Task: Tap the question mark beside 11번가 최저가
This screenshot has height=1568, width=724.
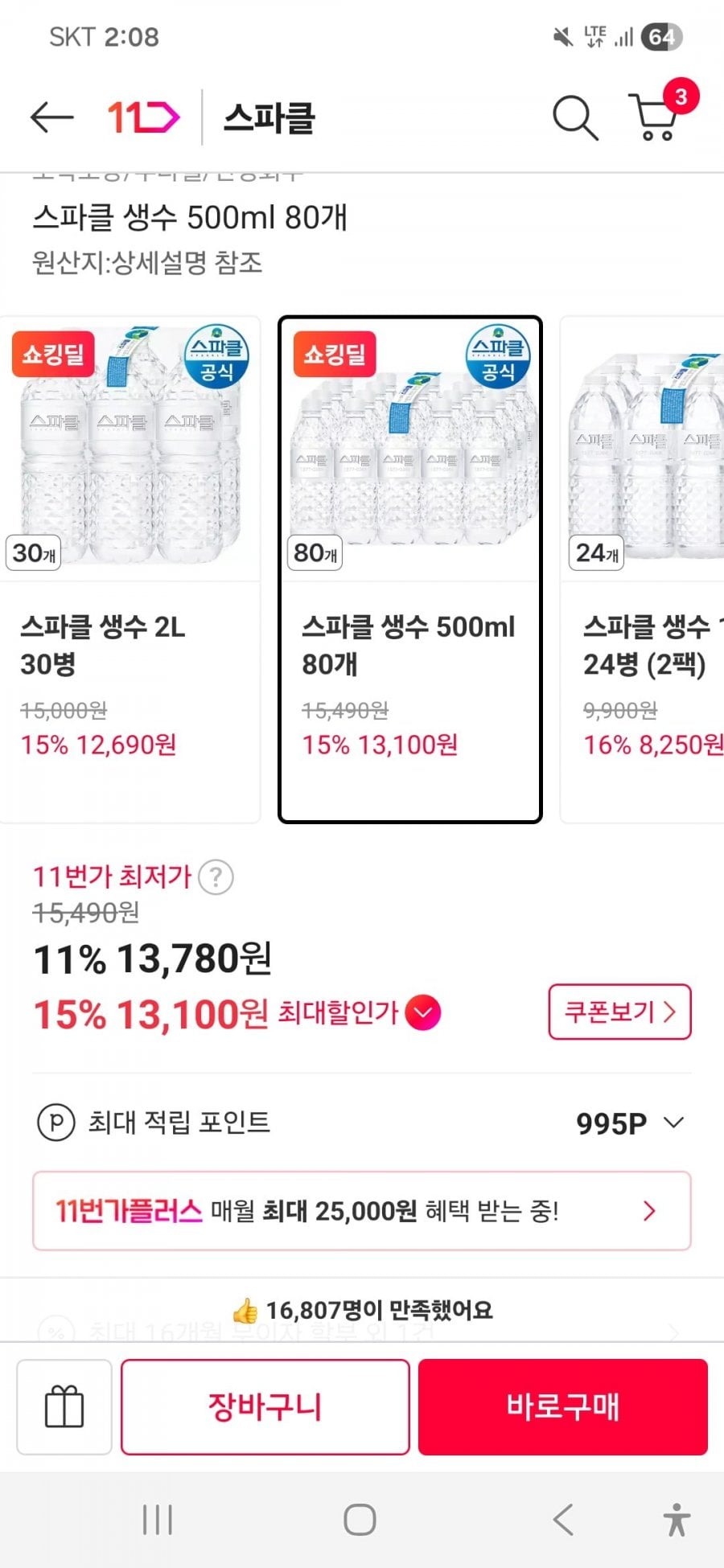Action: tap(216, 877)
